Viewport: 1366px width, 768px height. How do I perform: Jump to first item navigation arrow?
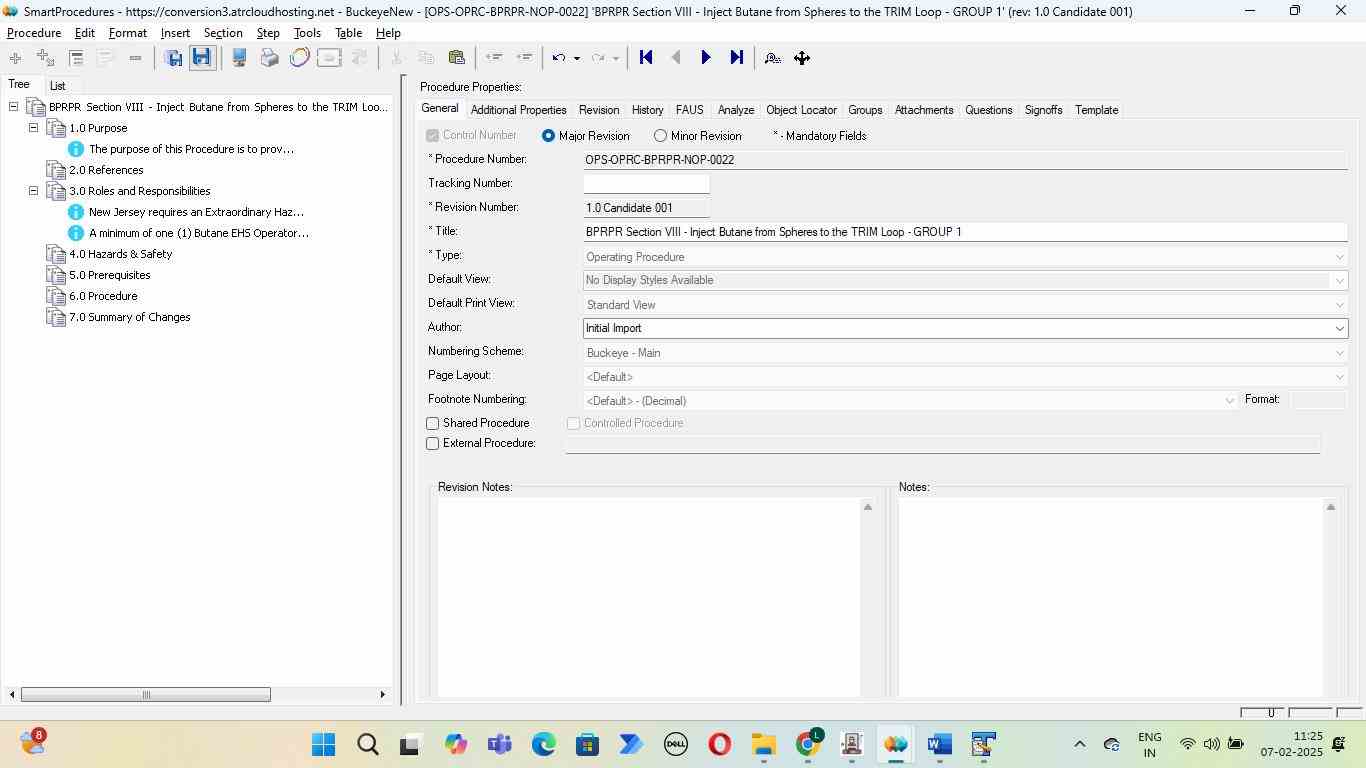coord(646,58)
